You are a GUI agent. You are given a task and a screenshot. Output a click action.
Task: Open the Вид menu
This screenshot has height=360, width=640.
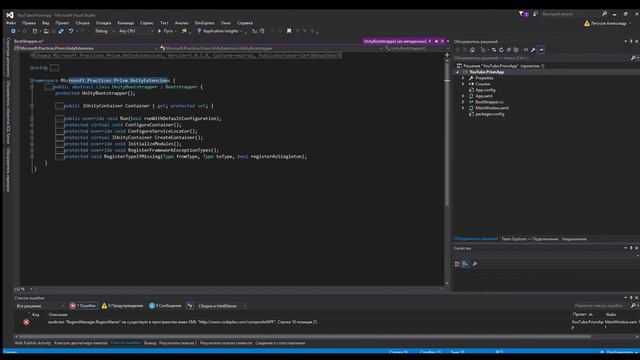coord(46,23)
